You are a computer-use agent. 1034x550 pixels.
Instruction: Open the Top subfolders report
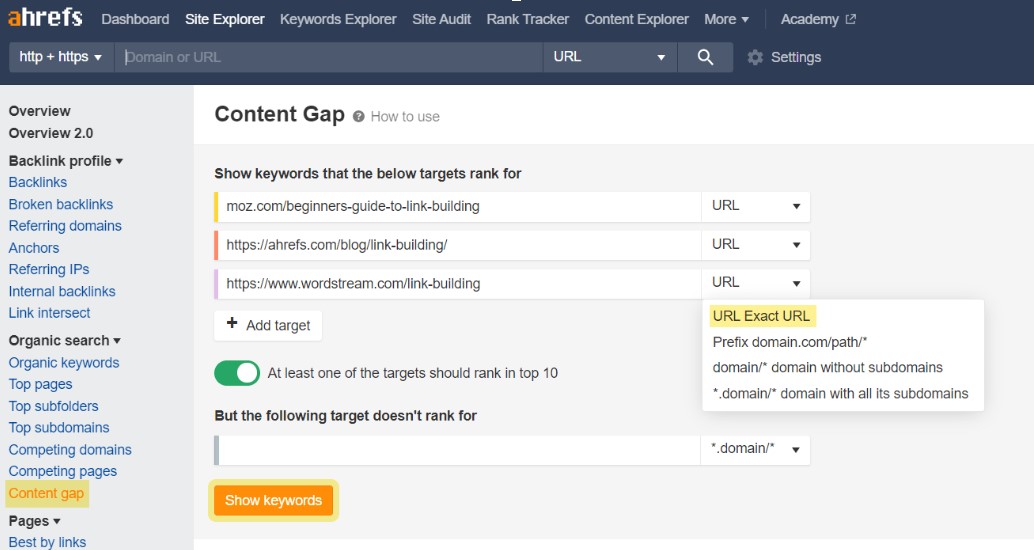[x=53, y=406]
